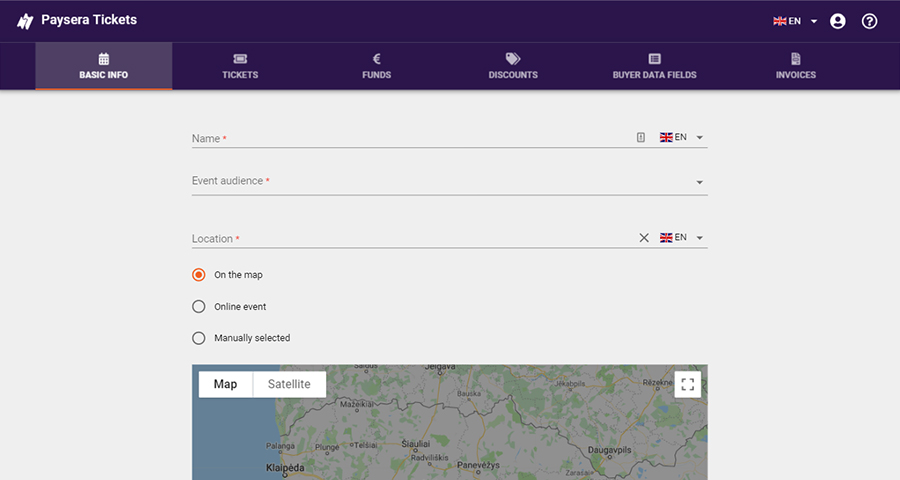Select the 'On the map' radio option
Image resolution: width=900 pixels, height=480 pixels.
pos(199,274)
